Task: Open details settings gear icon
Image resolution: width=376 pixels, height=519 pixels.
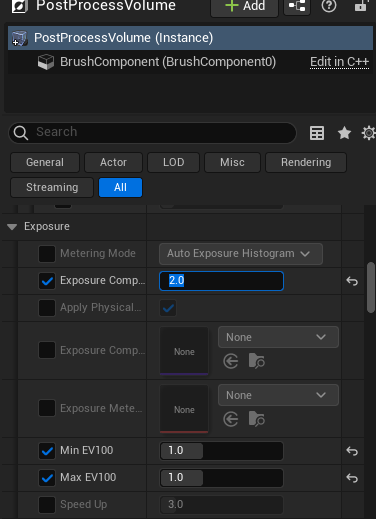Action: pyautogui.click(x=369, y=133)
